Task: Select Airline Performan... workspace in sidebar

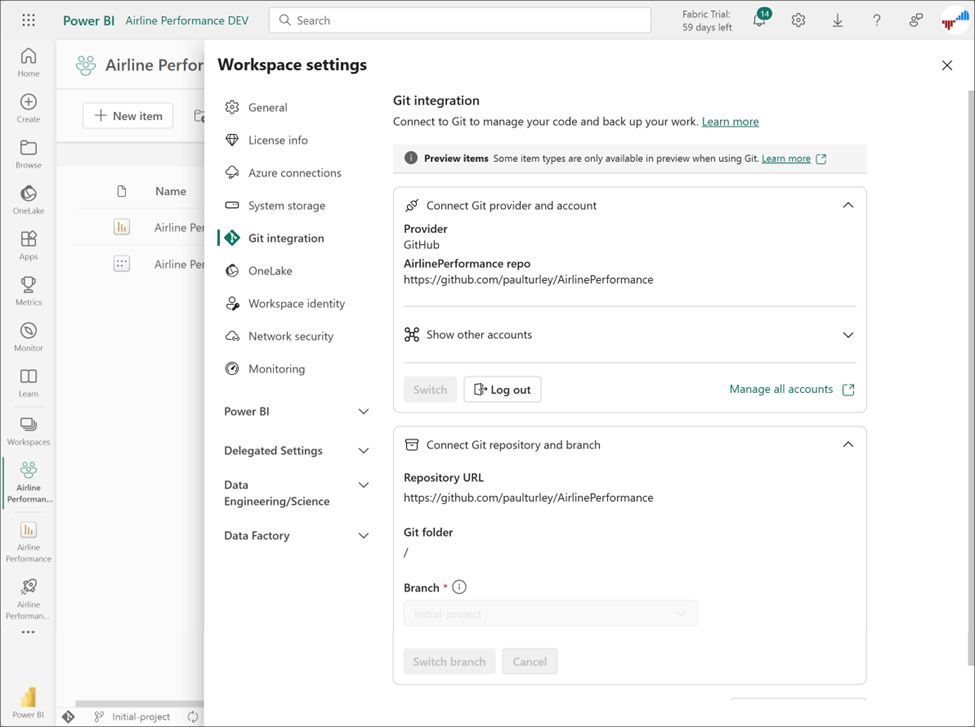Action: tap(29, 482)
